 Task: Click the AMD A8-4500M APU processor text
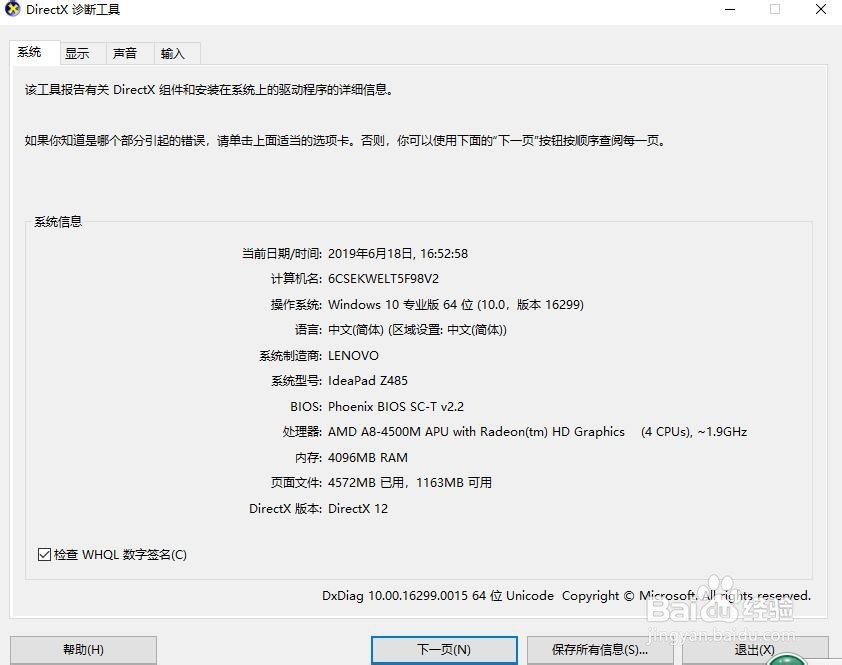538,432
